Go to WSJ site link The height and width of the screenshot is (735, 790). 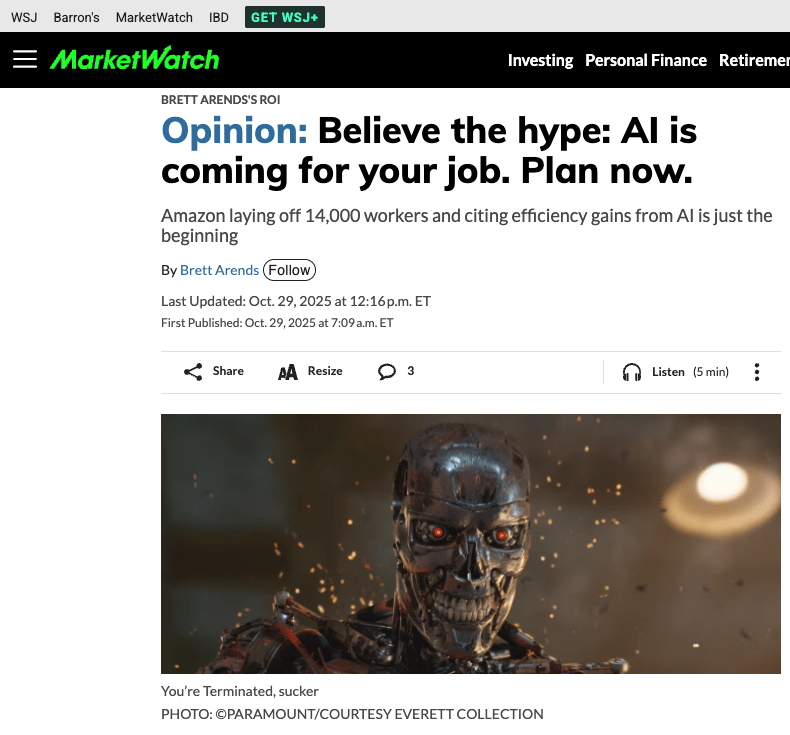coord(24,18)
